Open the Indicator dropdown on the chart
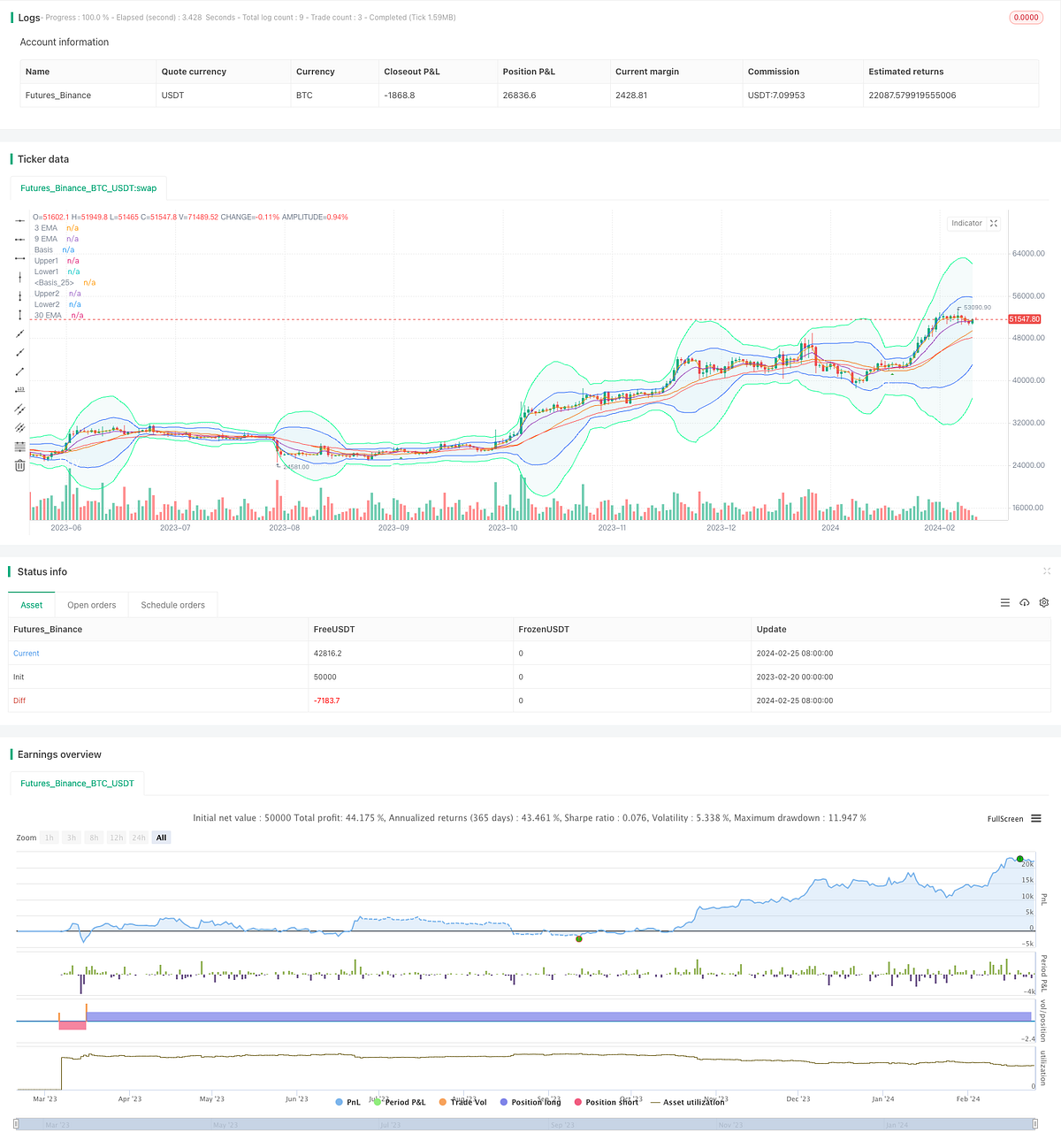 pos(966,223)
